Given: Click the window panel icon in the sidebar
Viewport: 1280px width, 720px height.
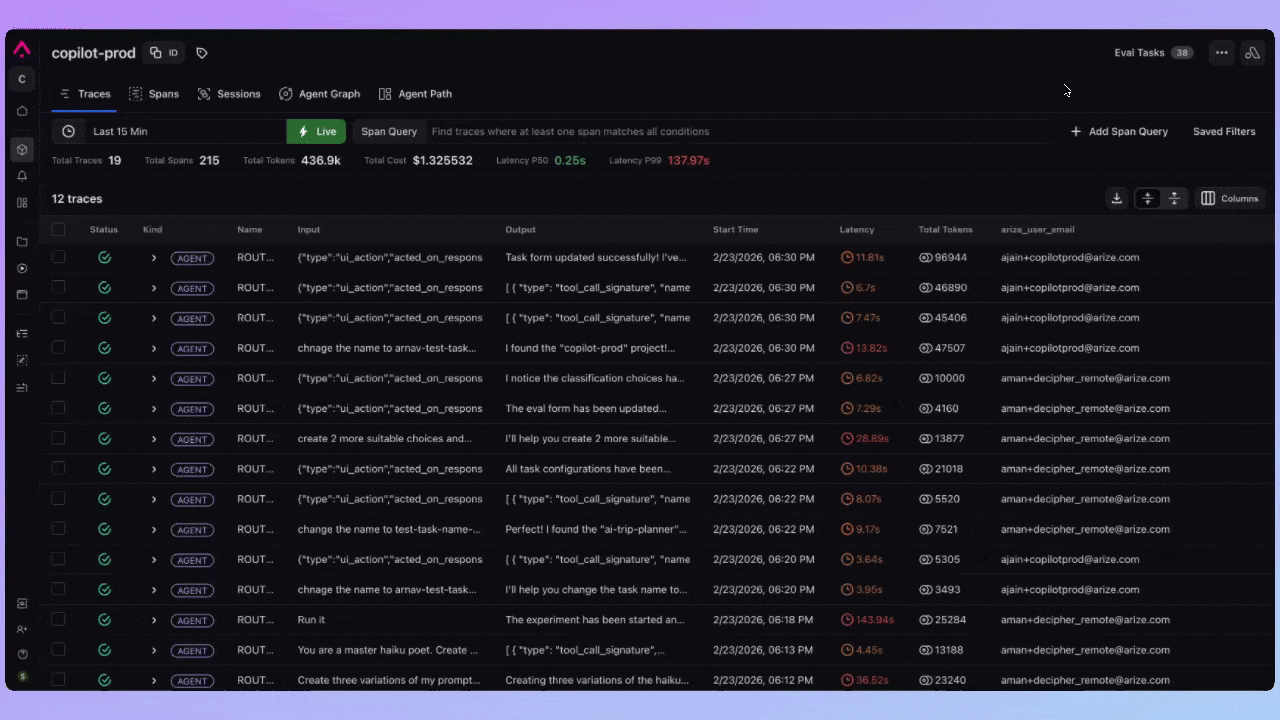Looking at the screenshot, I should pos(22,295).
